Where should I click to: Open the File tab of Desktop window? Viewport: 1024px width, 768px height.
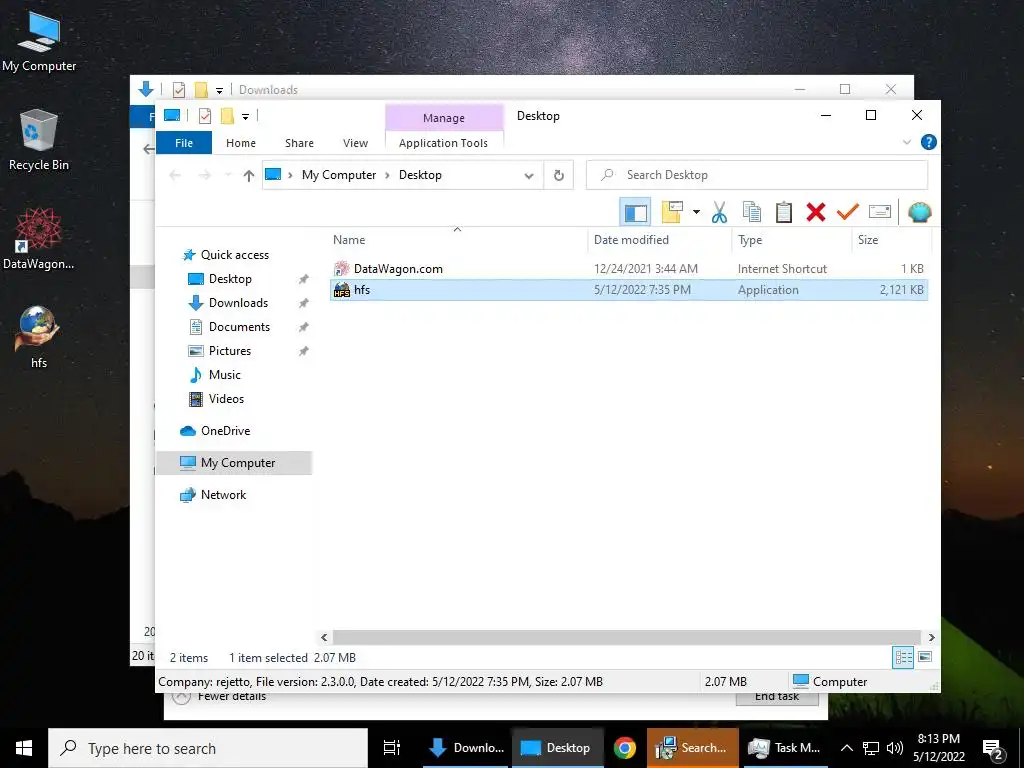184,143
